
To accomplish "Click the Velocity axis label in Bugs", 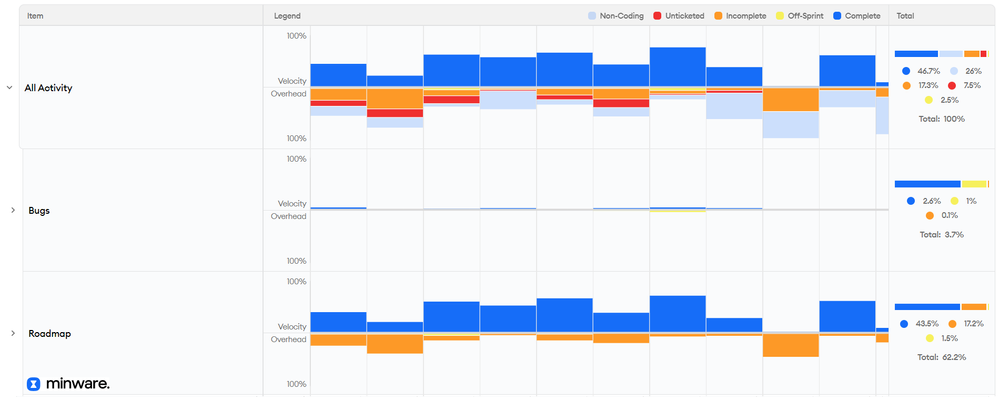I will [292, 204].
